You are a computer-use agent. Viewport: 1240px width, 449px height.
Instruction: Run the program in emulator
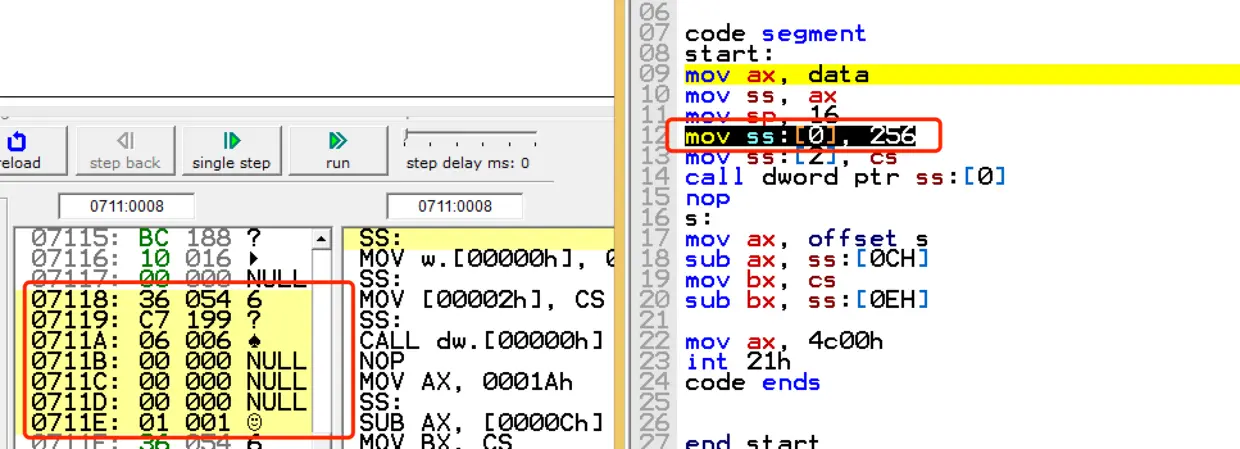(338, 150)
